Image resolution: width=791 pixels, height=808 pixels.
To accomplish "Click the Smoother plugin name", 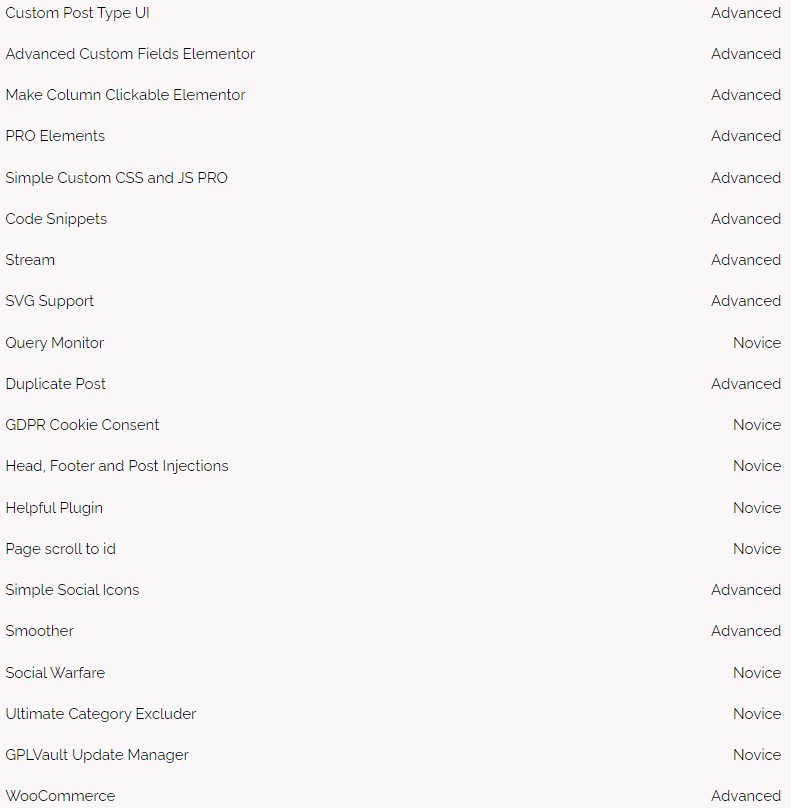I will 40,631.
